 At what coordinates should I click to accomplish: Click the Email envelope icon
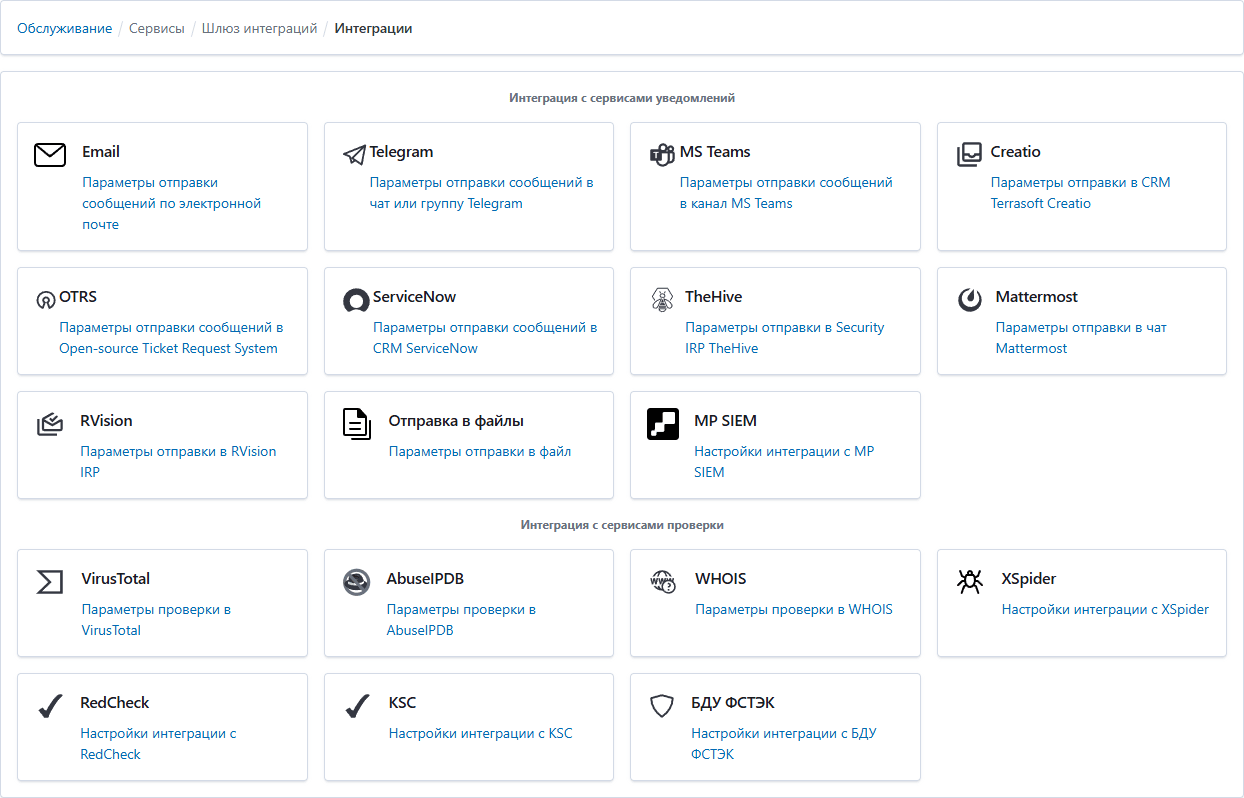point(50,154)
